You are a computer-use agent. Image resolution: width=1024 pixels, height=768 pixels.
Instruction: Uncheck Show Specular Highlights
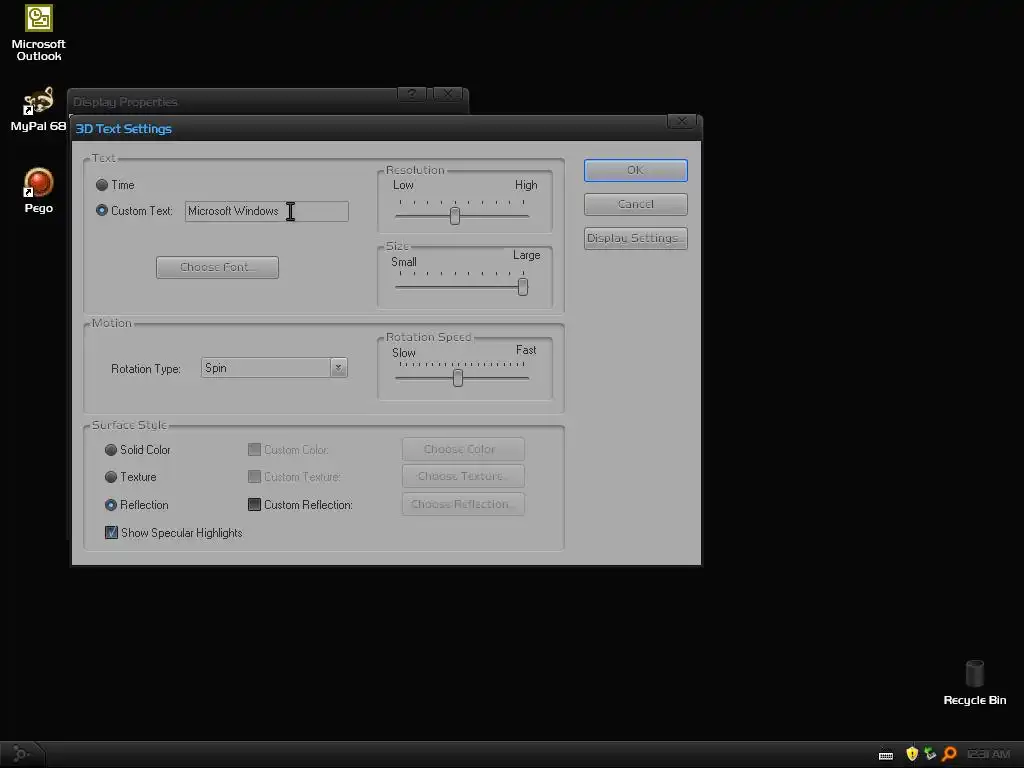click(111, 532)
